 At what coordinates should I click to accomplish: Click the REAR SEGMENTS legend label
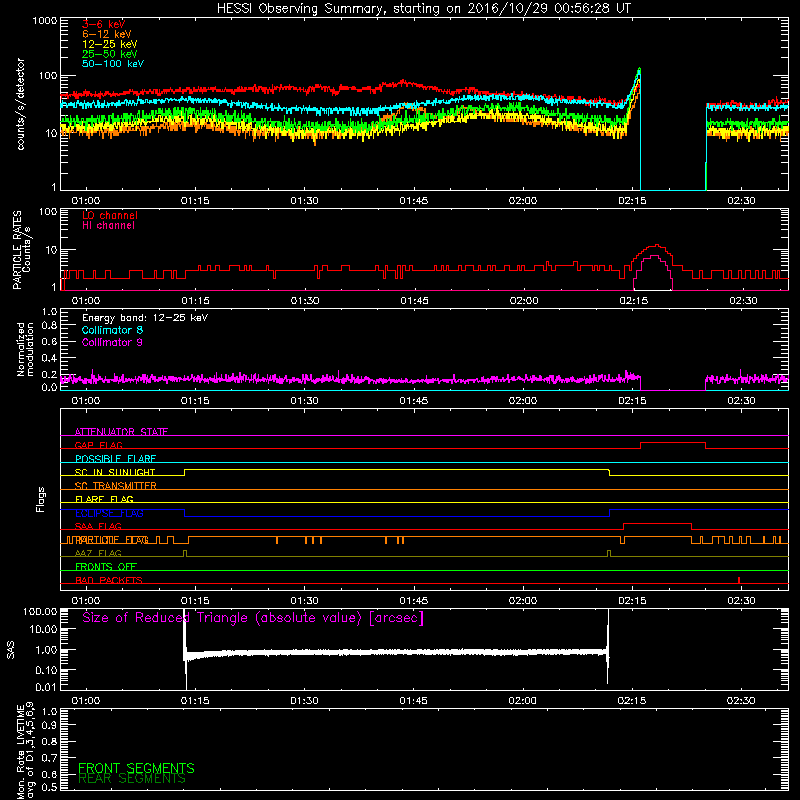pos(132,779)
